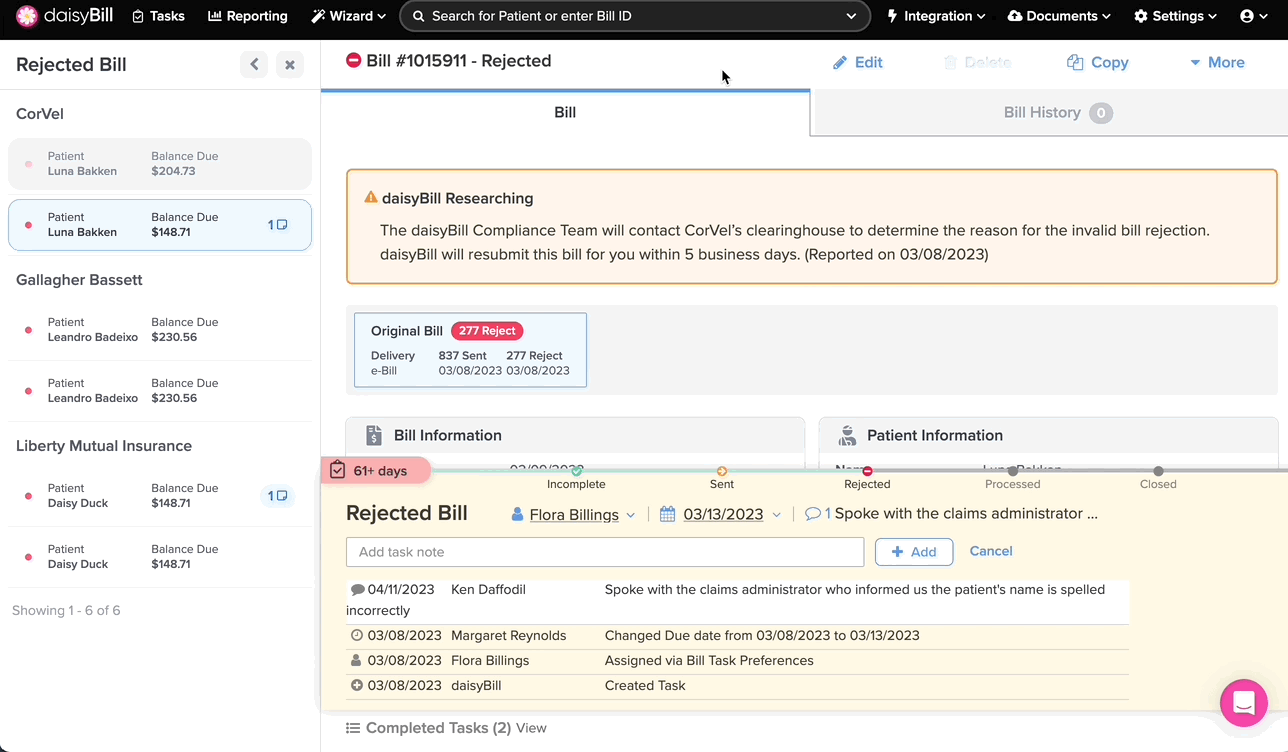The image size is (1288, 752).
Task: Select the Original Bill card
Action: click(x=470, y=350)
